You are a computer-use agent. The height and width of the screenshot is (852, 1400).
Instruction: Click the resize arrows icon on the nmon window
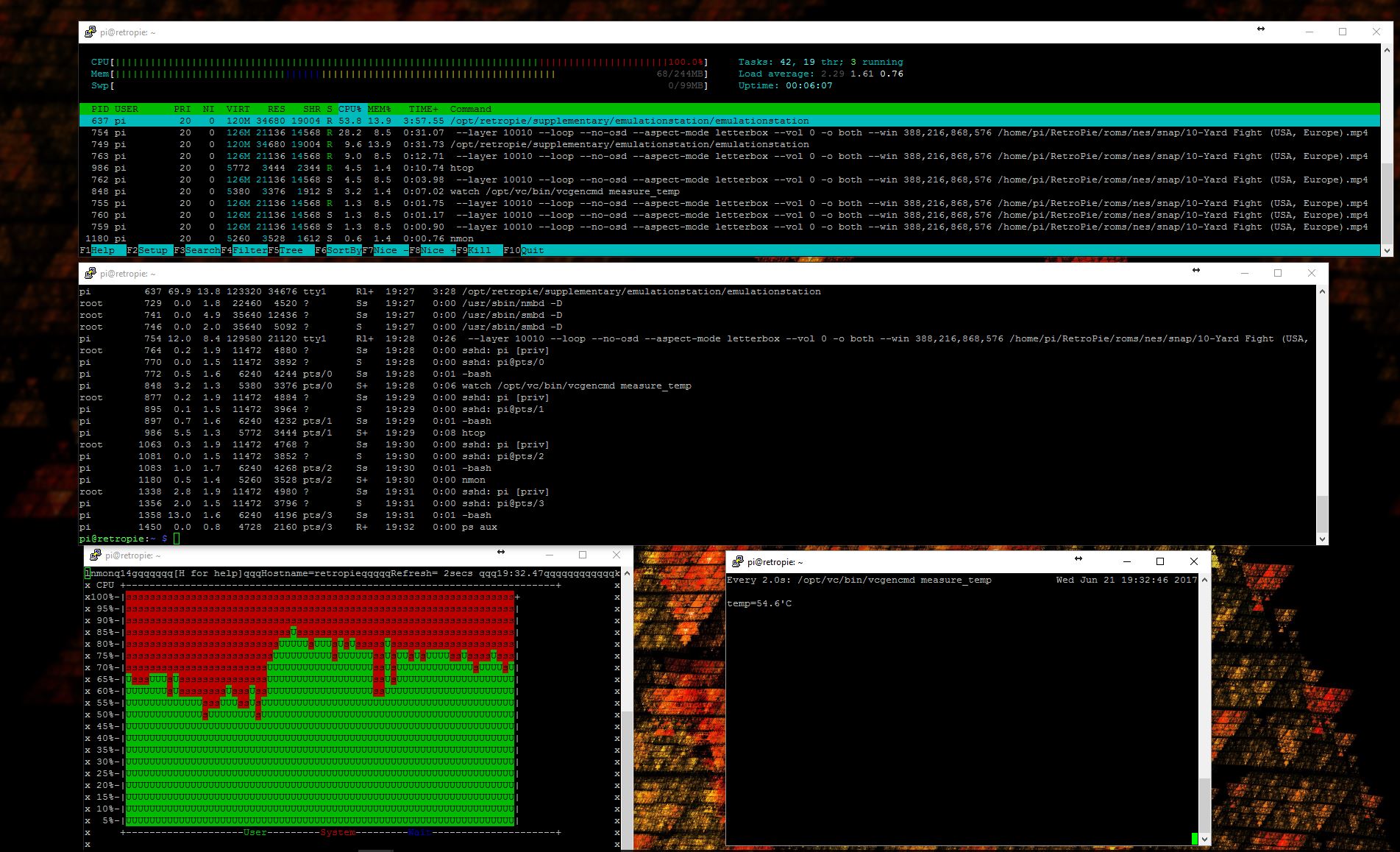click(x=500, y=553)
